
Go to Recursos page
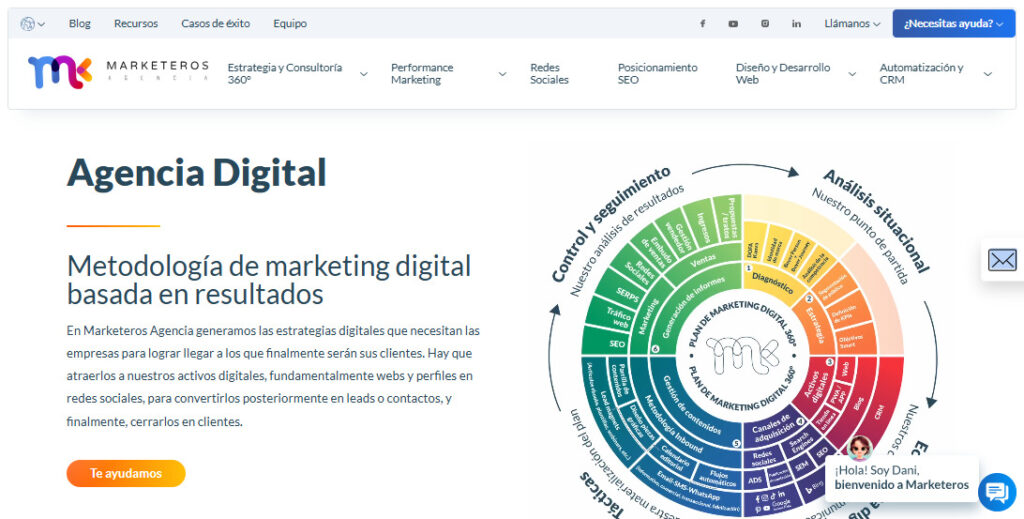(136, 24)
